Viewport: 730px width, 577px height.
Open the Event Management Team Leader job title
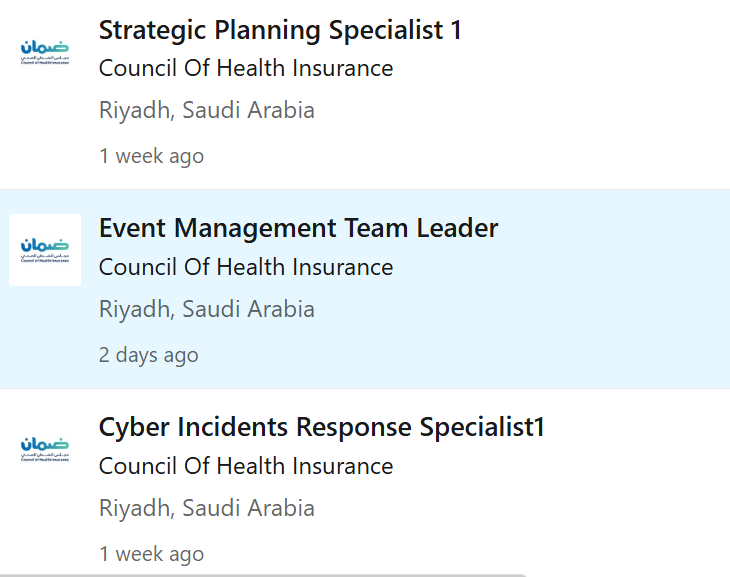tap(298, 228)
